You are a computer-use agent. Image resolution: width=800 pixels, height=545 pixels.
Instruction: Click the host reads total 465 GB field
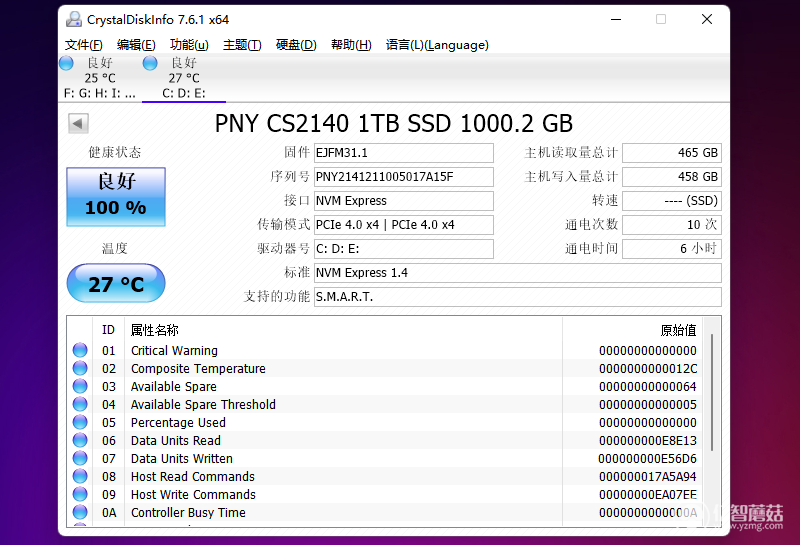point(672,153)
